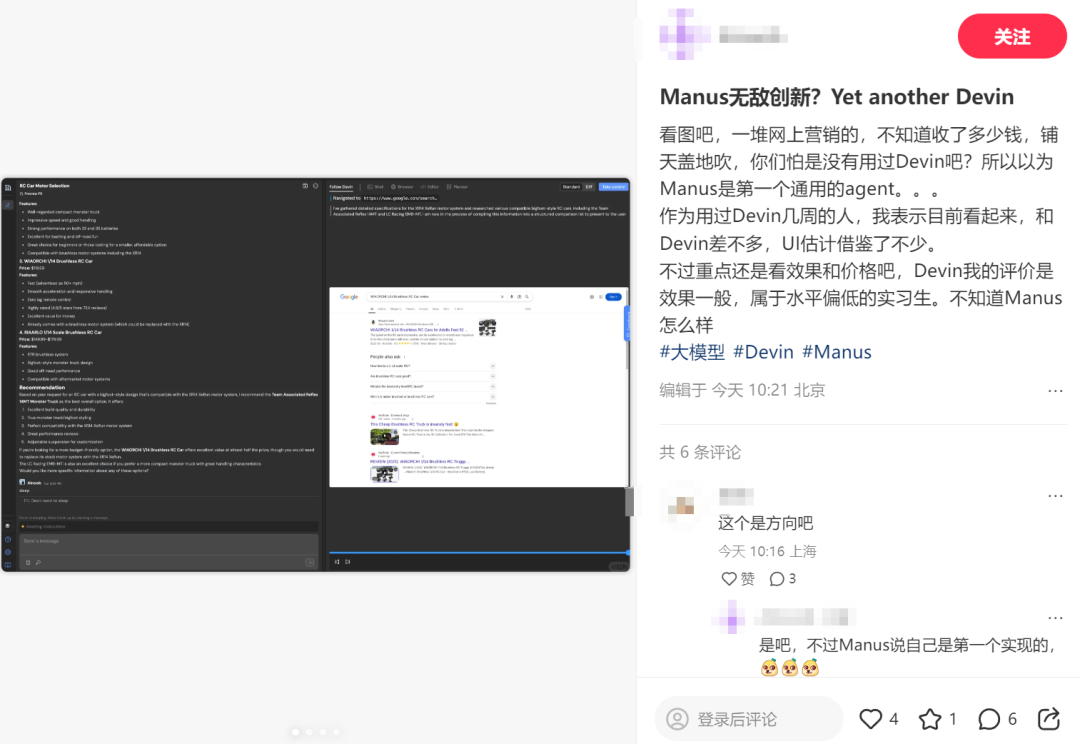Select Standard mode in the Devin panel
This screenshot has height=744, width=1080.
click(x=570, y=186)
